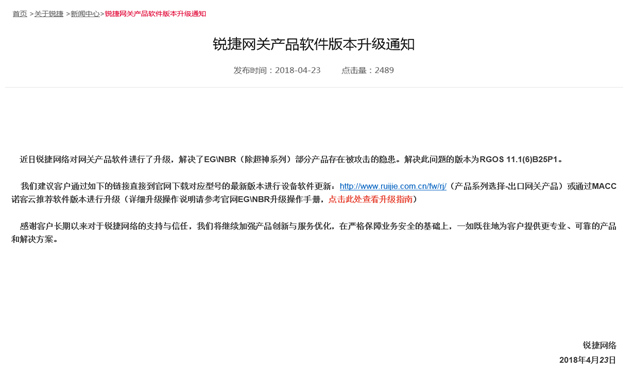Go to 首页 via breadcrumb
The image size is (635, 373).
[x=19, y=14]
